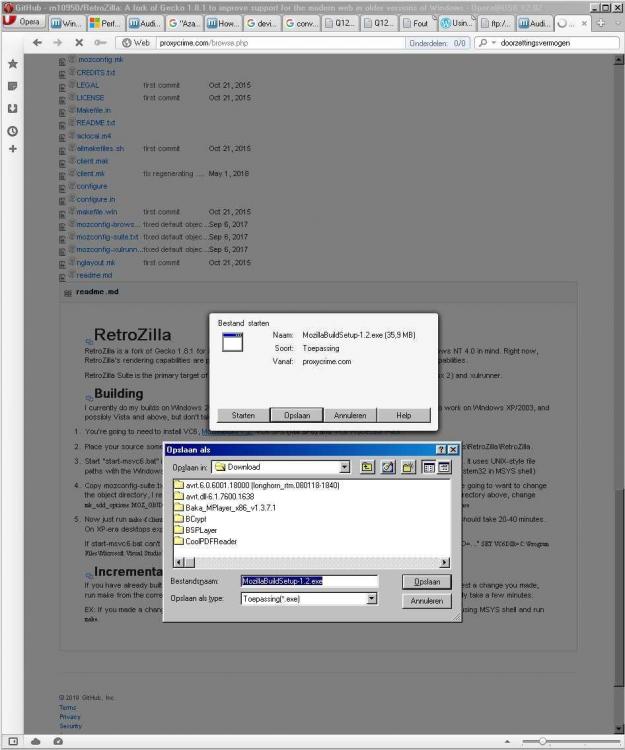This screenshot has height=750, width=625.
Task: Open the History clock panel in sidebar
Action: tap(13, 131)
